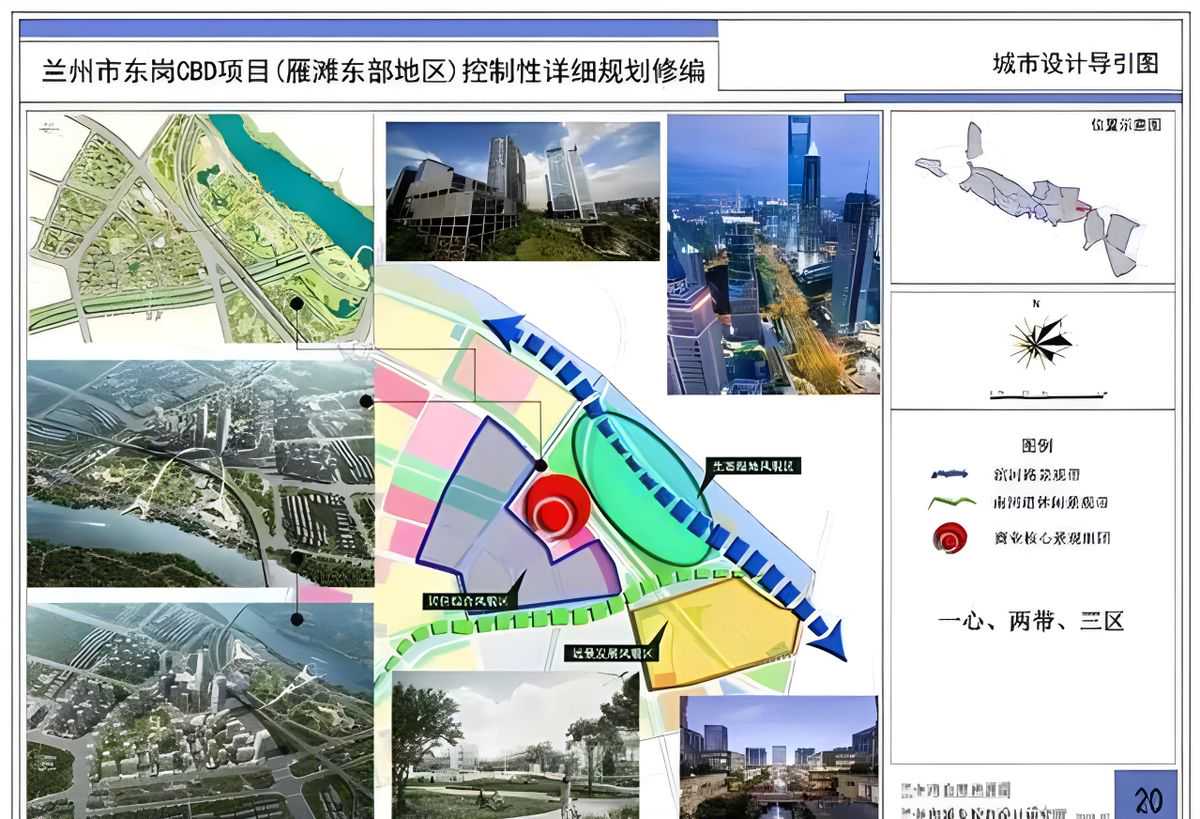1200x819 pixels.
Task: Click the blue arrow symbol in the legend
Action: [x=951, y=474]
